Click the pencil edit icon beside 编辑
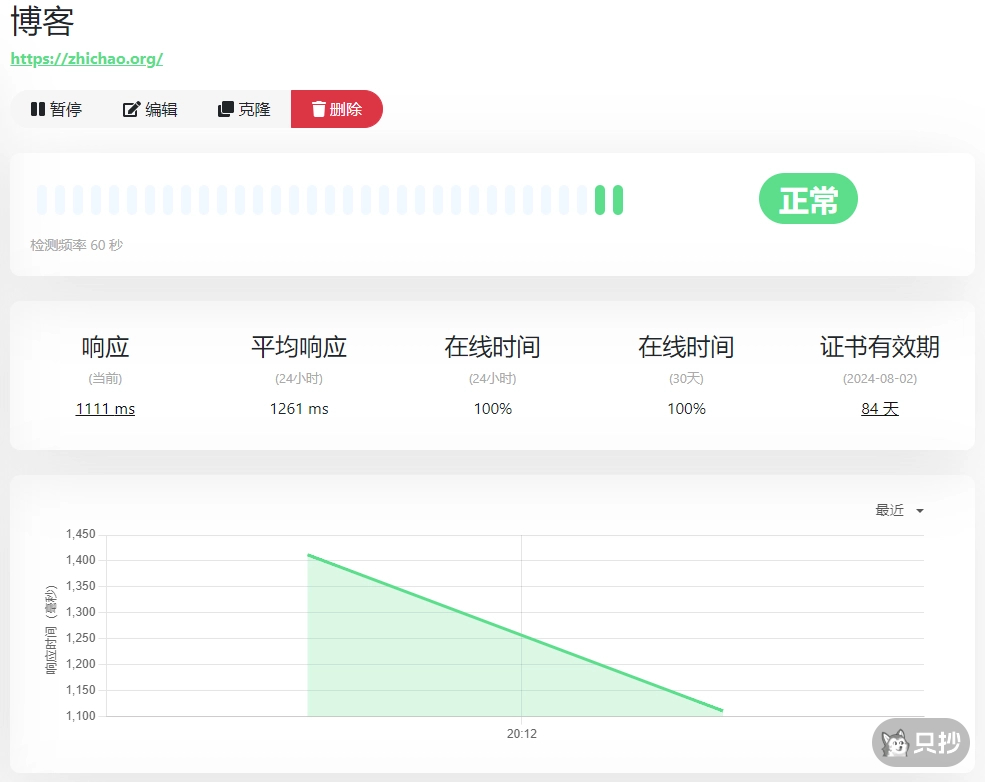Screen dimensions: 985x782 pos(131,109)
